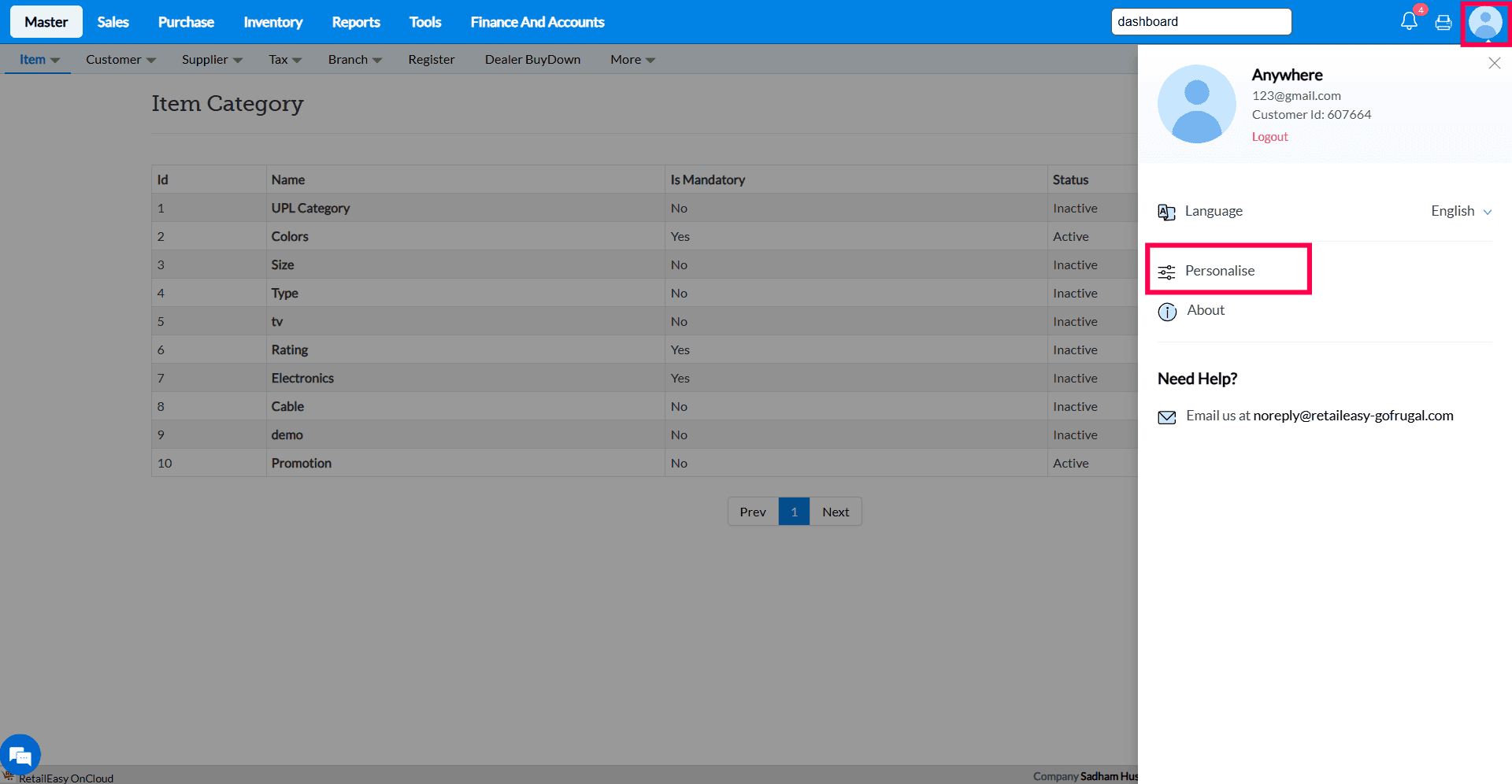
Task: Open the Inventory menu
Action: pyautogui.click(x=273, y=22)
